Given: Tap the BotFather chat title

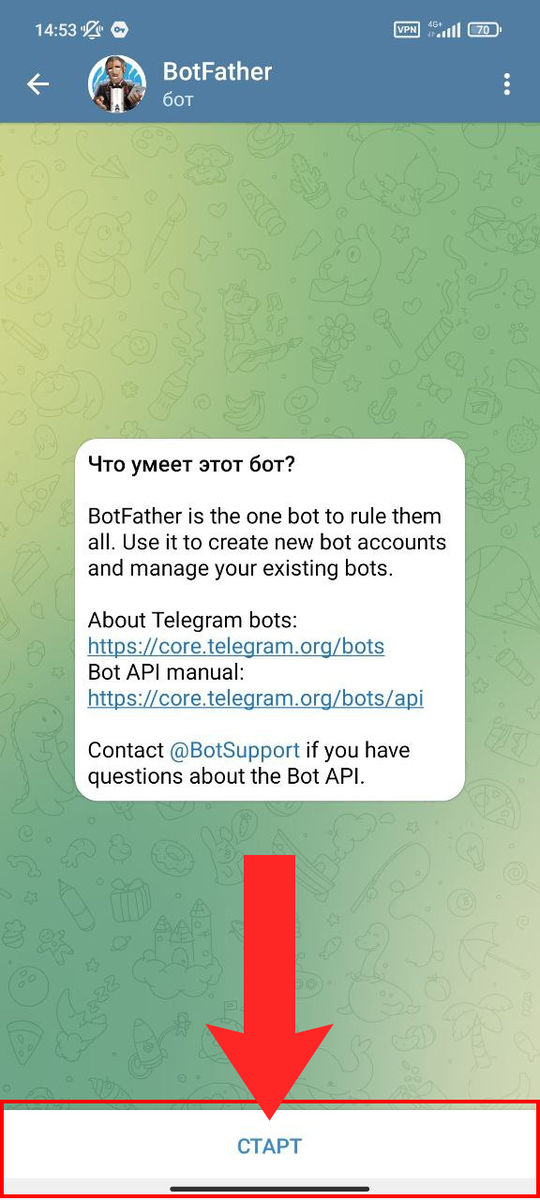Looking at the screenshot, I should coord(217,72).
